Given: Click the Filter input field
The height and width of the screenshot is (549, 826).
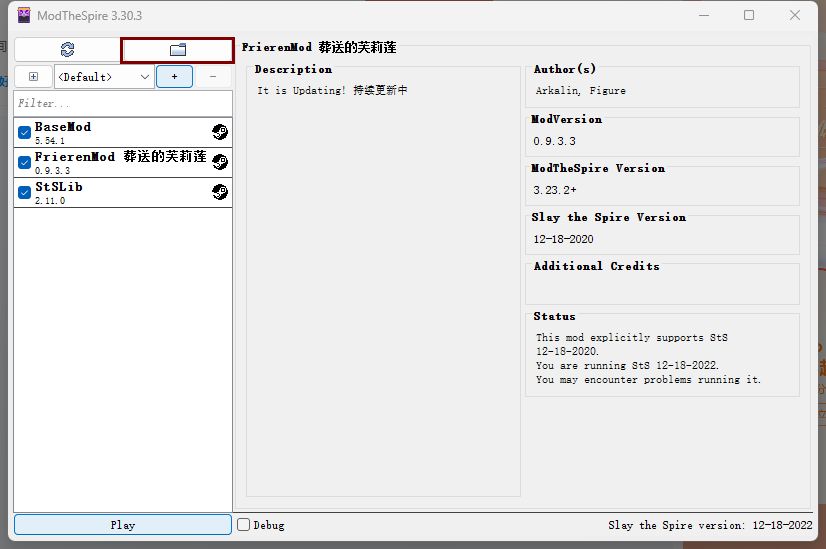Looking at the screenshot, I should coord(123,103).
